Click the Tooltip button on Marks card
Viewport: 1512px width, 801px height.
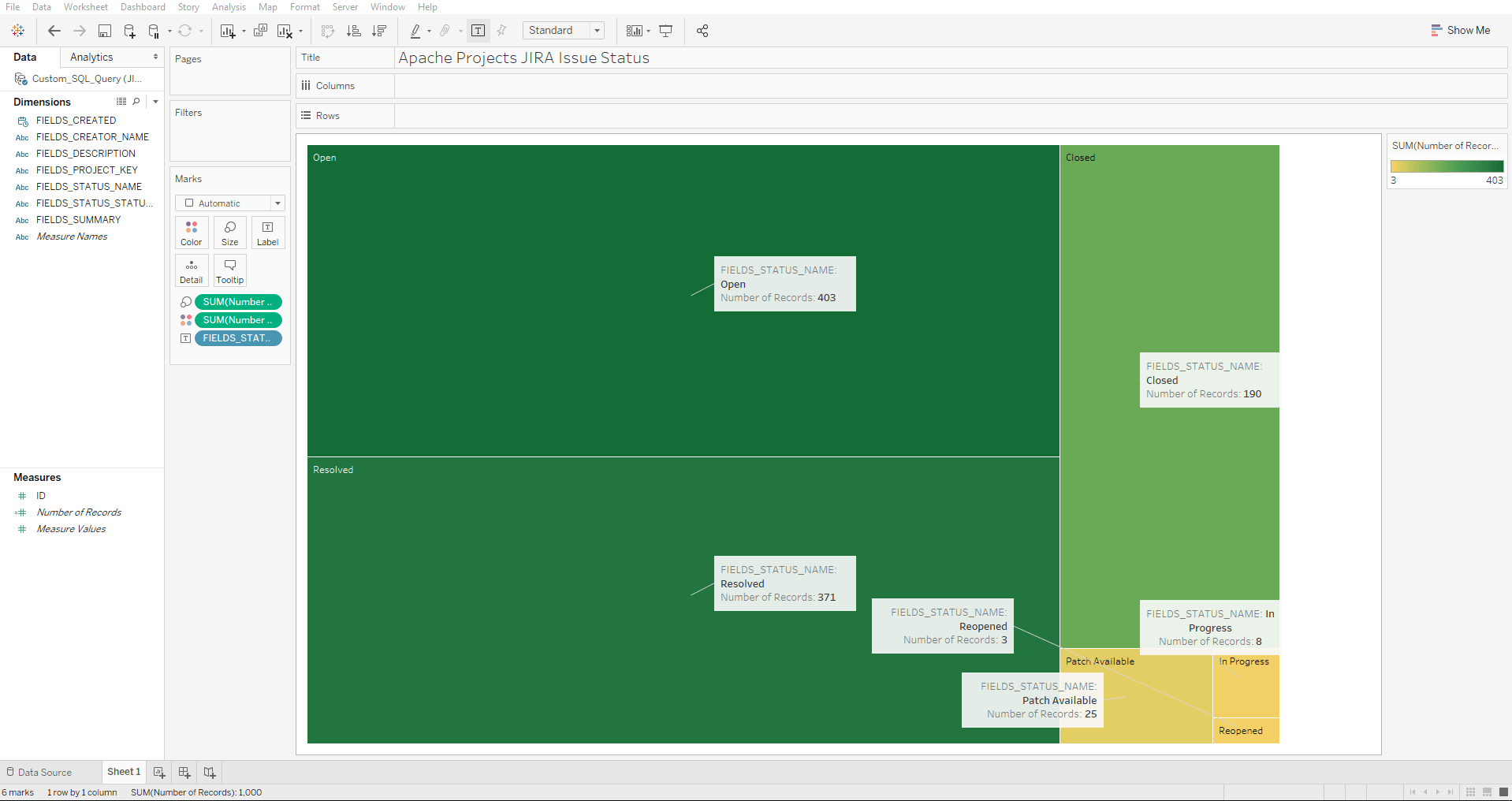click(230, 270)
